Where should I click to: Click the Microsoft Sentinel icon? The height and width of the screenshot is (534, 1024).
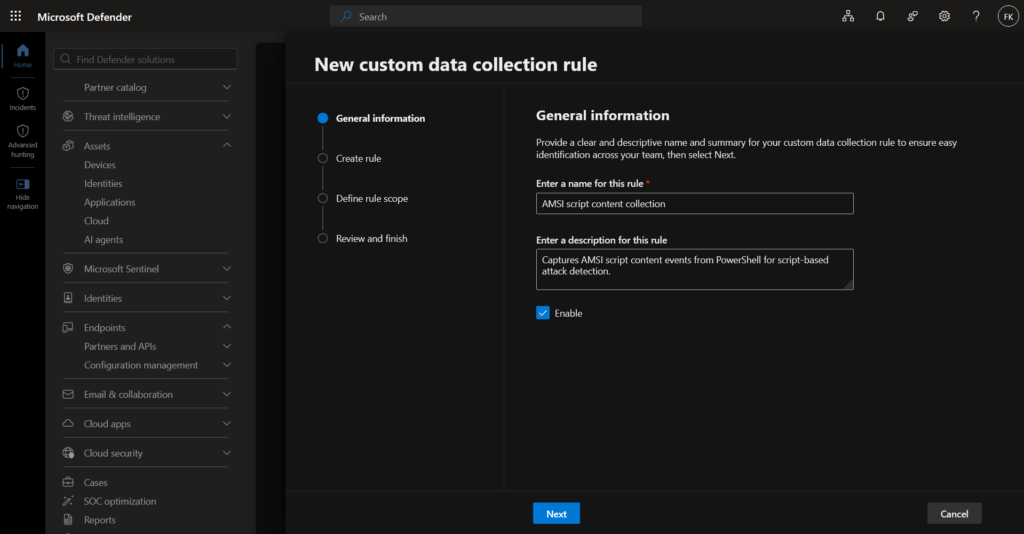[68, 268]
